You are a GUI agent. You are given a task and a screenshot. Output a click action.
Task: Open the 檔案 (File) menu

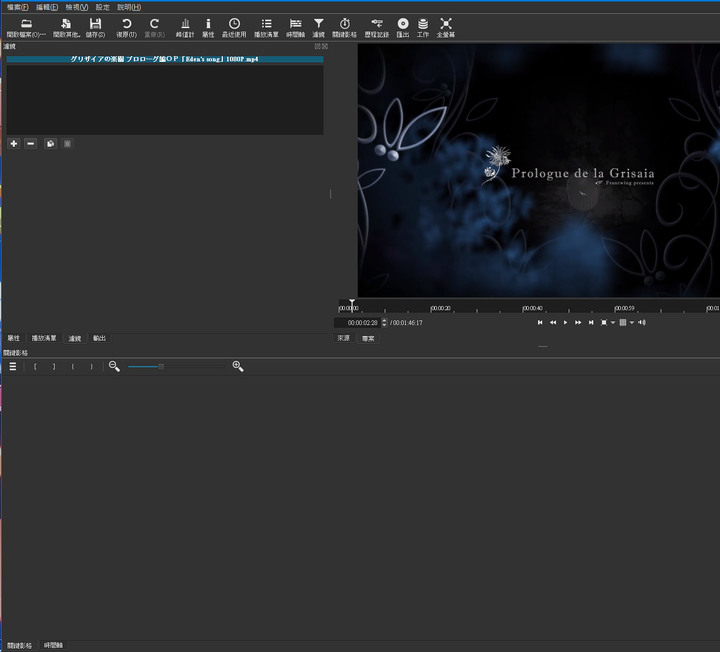coord(17,7)
